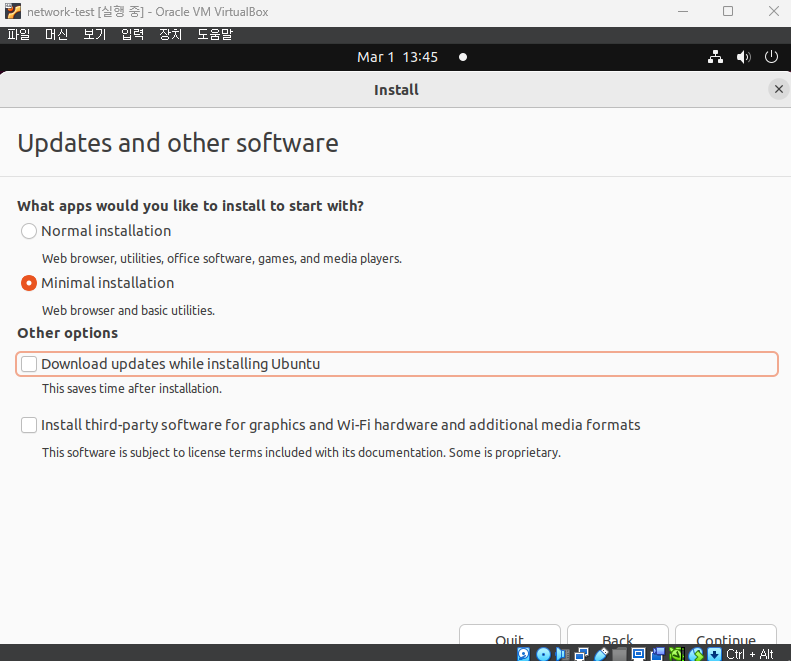Viewport: 791px width, 661px height.
Task: Minimize the VirtualBox window
Action: (683, 11)
